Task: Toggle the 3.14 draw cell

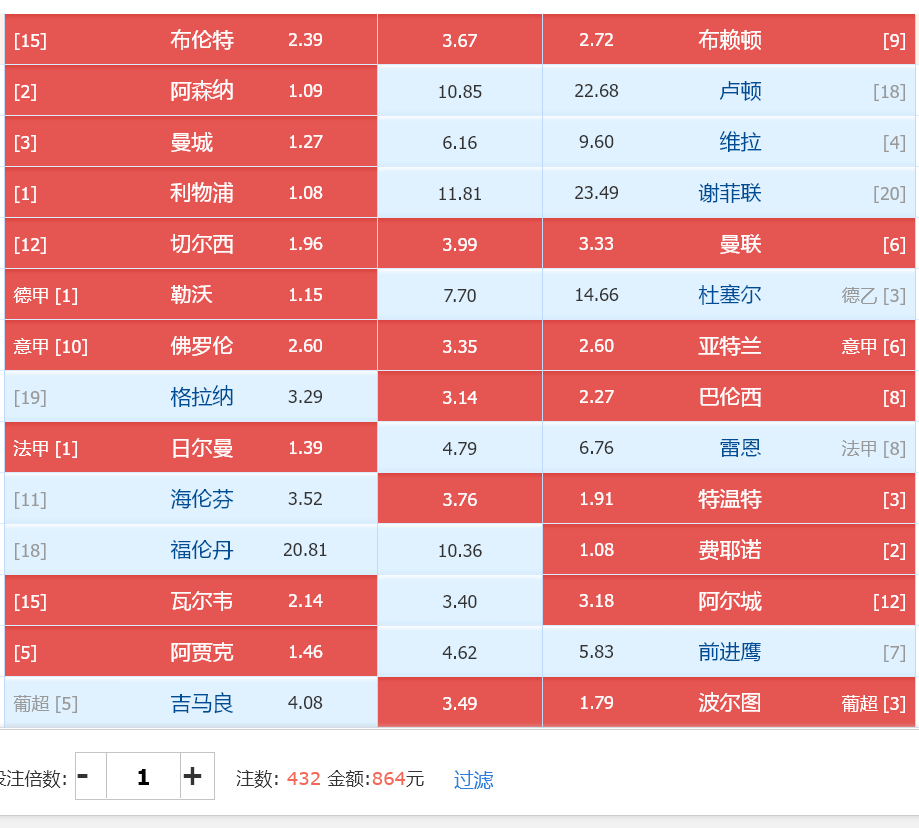Action: tap(460, 396)
